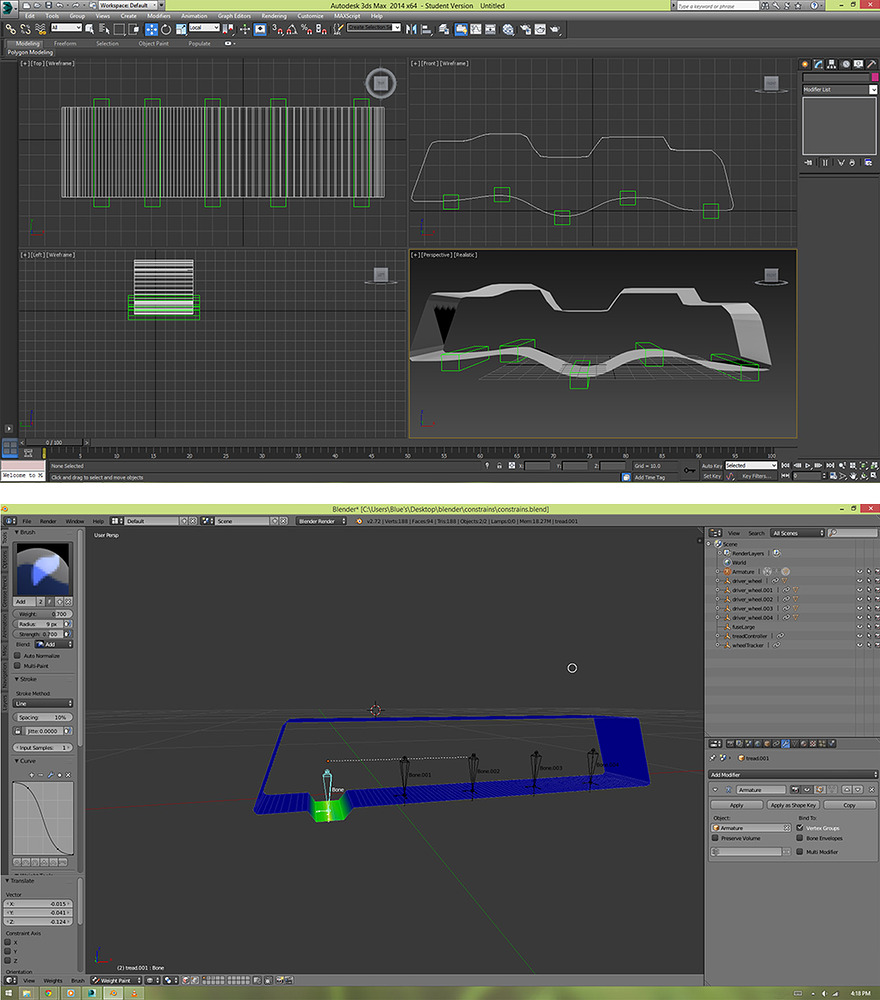
Task: Toggle the 3D Snaps icon in 3ds Max
Action: 277,29
